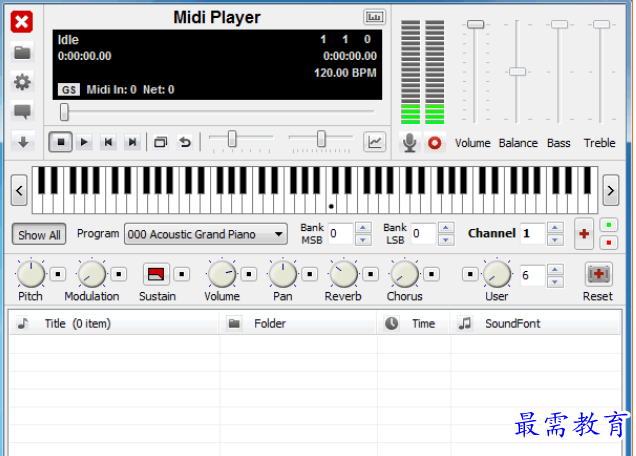636x456 pixels.
Task: Click the Bank LSB input field
Action: pos(423,234)
